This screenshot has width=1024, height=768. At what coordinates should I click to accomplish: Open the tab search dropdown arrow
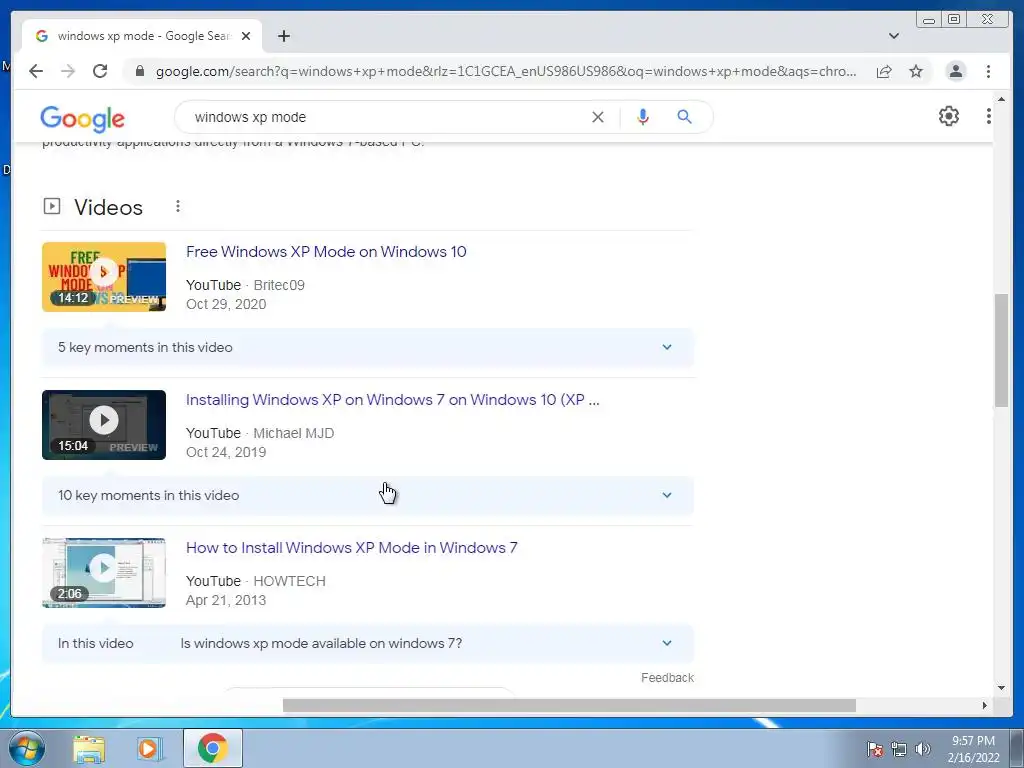click(893, 36)
